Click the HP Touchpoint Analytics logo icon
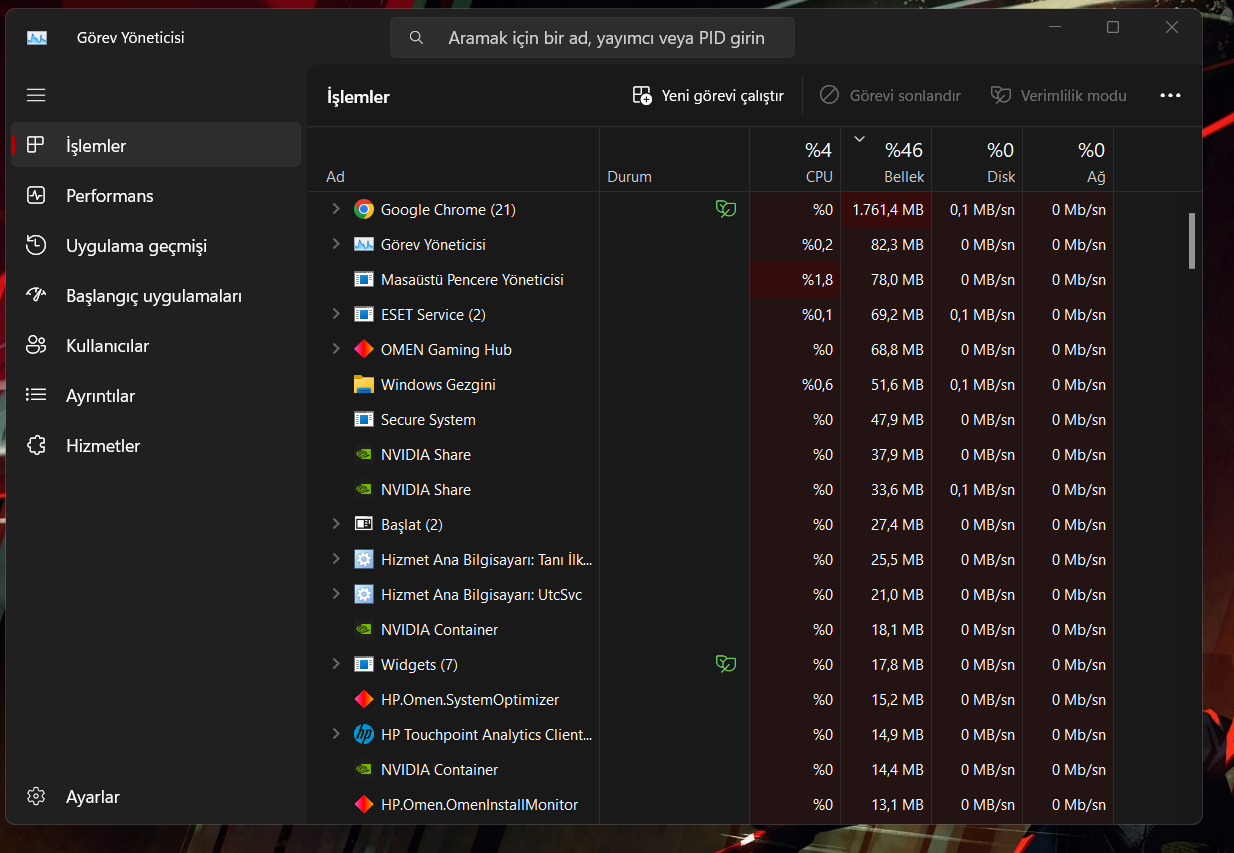The image size is (1234, 853). click(364, 735)
